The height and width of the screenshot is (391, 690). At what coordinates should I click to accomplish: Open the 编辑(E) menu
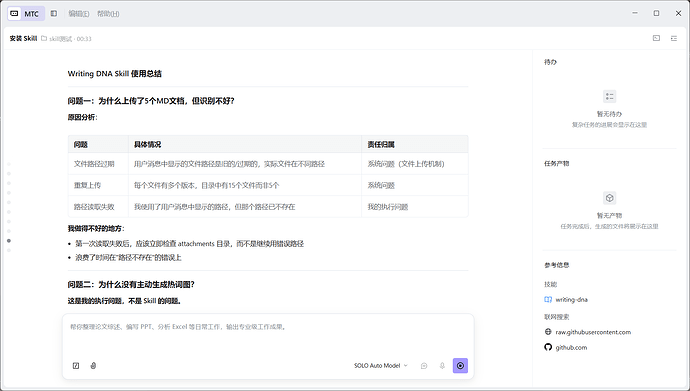click(79, 14)
